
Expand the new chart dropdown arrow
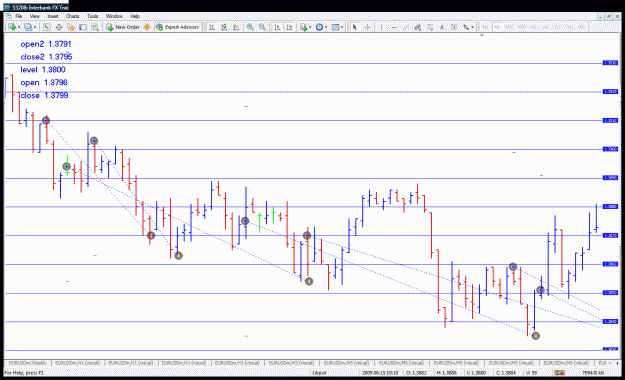tap(19, 27)
